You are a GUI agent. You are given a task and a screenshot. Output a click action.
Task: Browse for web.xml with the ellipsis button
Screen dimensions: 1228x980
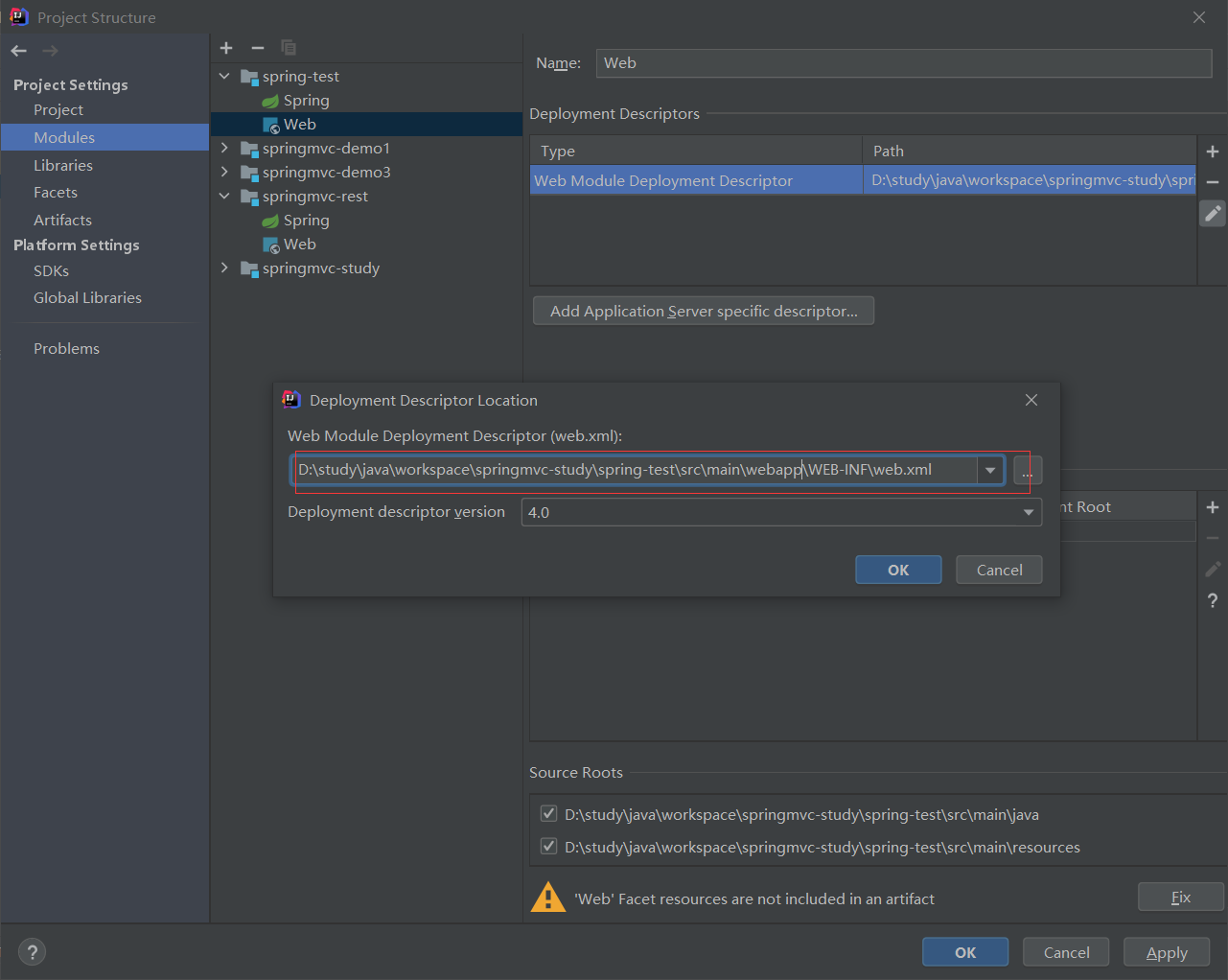click(1027, 471)
